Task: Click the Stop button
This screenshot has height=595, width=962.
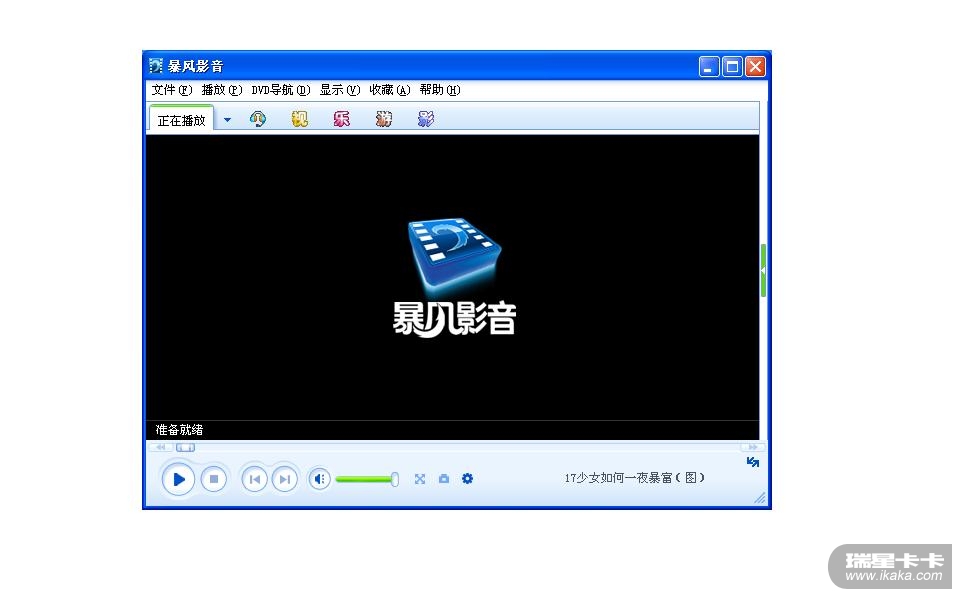Action: (x=214, y=479)
